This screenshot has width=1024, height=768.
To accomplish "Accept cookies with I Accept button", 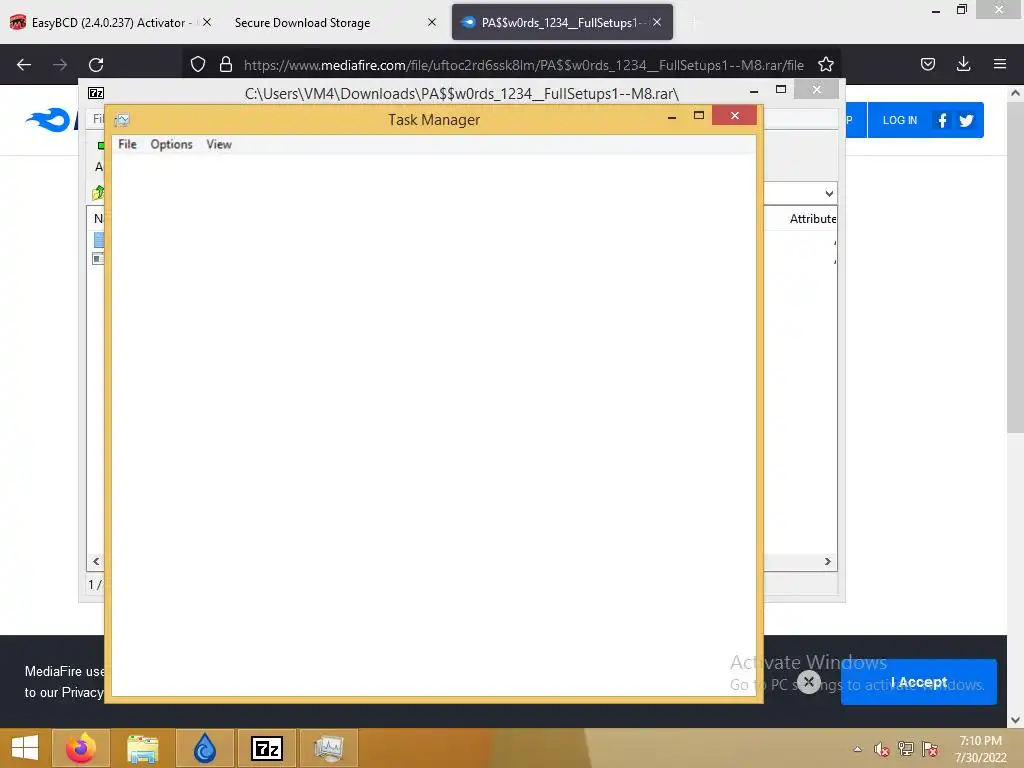I will tap(919, 682).
